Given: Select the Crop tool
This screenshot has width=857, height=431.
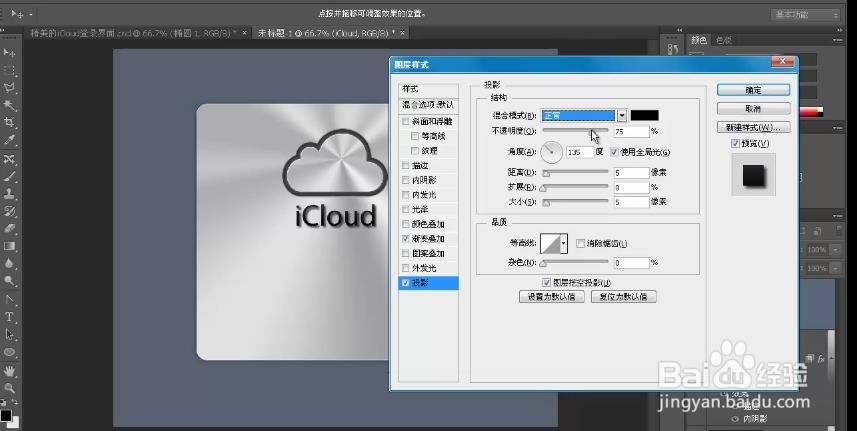Looking at the screenshot, I should pyautogui.click(x=9, y=122).
